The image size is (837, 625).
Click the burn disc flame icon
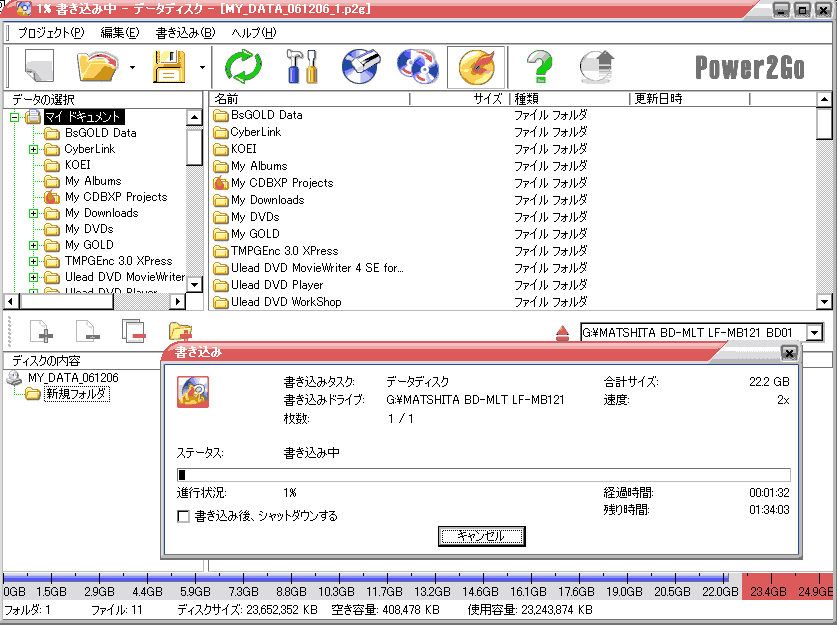[476, 67]
